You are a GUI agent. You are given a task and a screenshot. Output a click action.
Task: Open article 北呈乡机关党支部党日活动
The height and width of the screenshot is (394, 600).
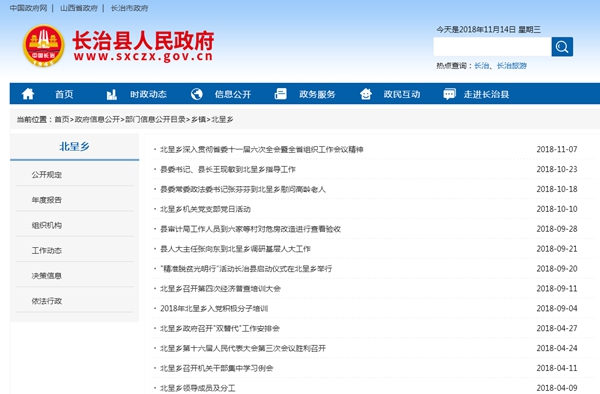tap(205, 209)
